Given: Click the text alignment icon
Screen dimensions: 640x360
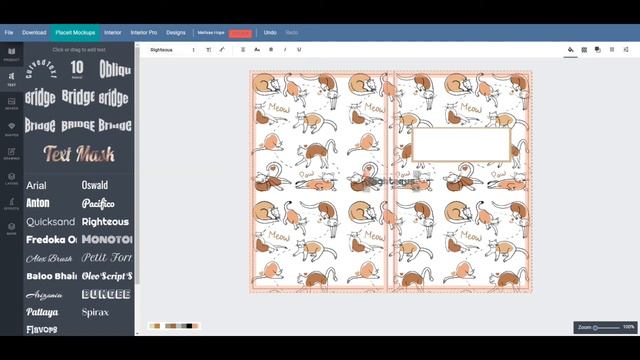Looking at the screenshot, I should point(243,50).
